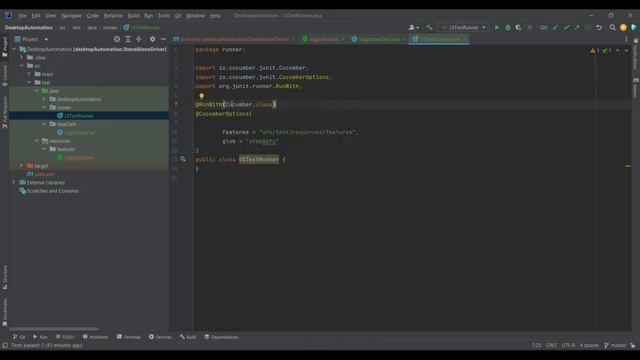Image resolution: width=640 pixels, height=360 pixels.
Task: Collapse the runner package
Action: [x=44, y=107]
